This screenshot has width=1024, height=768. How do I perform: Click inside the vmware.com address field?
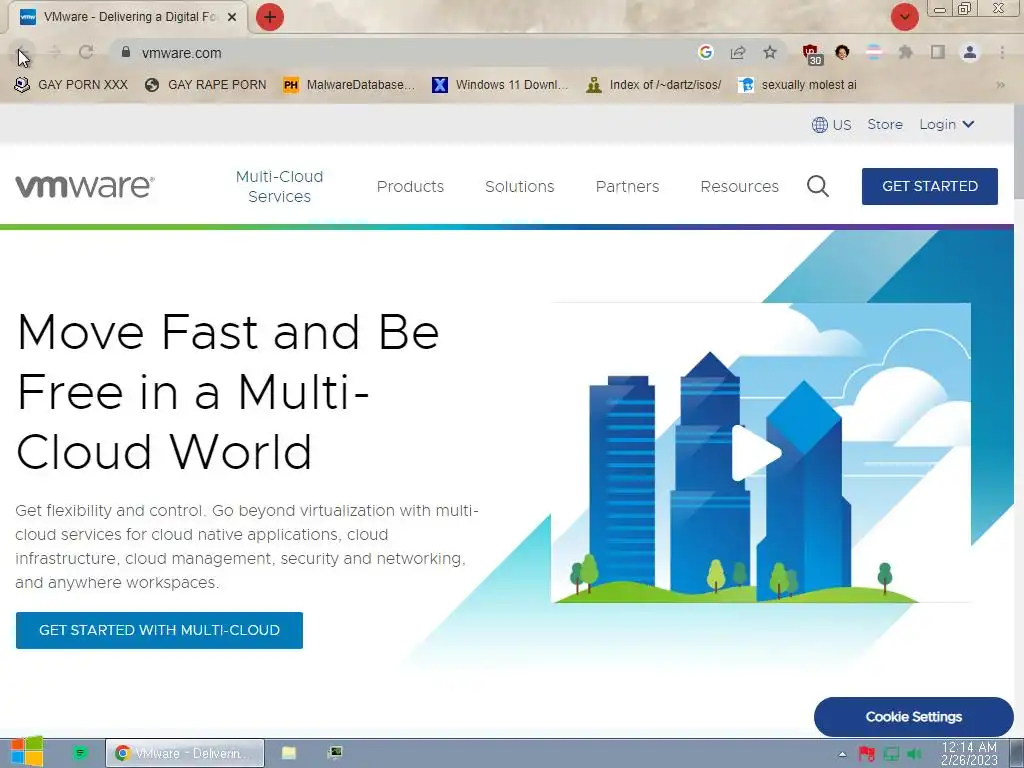tap(405, 53)
